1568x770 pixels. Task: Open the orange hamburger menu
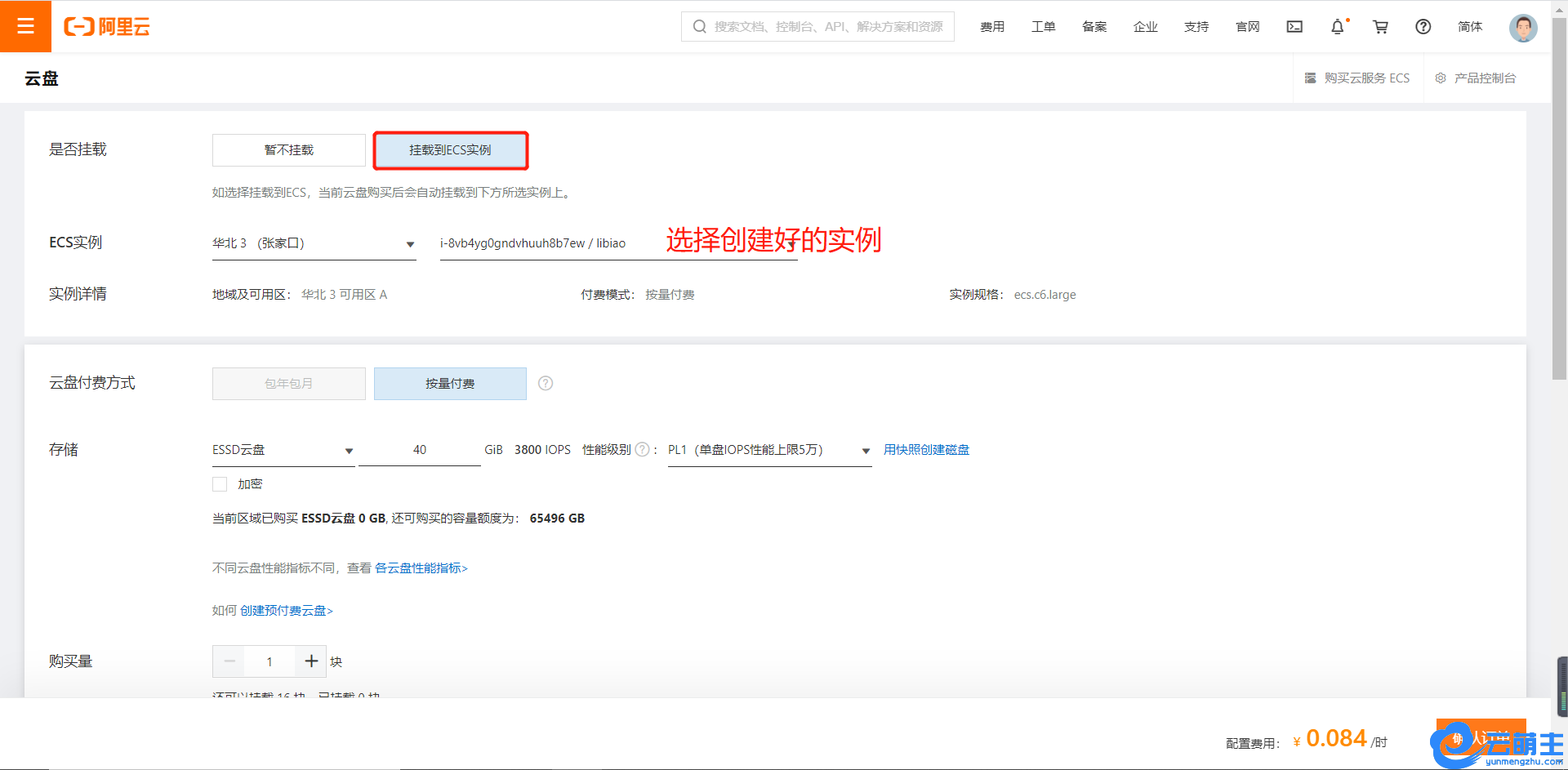tap(25, 26)
